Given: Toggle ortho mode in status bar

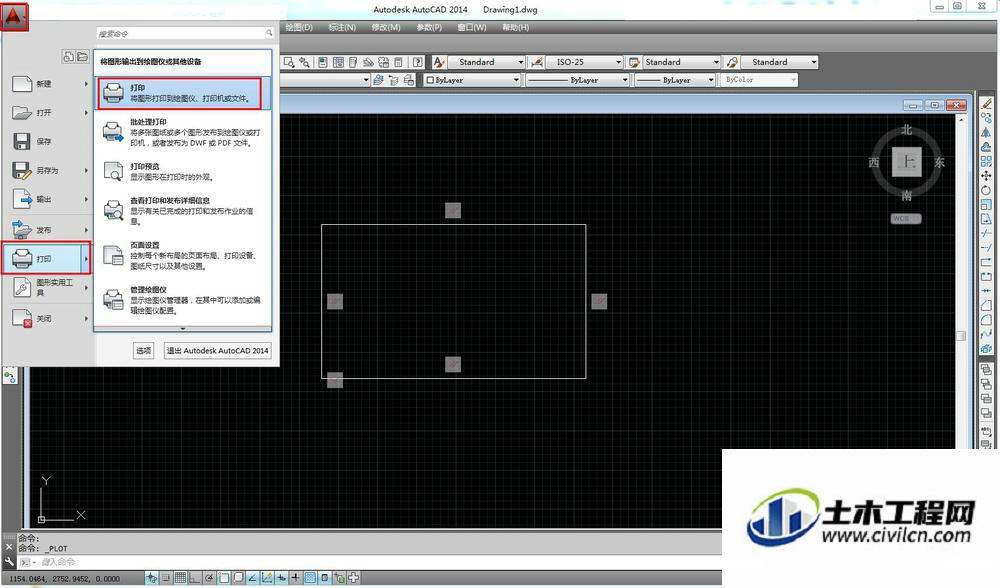Looking at the screenshot, I should point(195,578).
